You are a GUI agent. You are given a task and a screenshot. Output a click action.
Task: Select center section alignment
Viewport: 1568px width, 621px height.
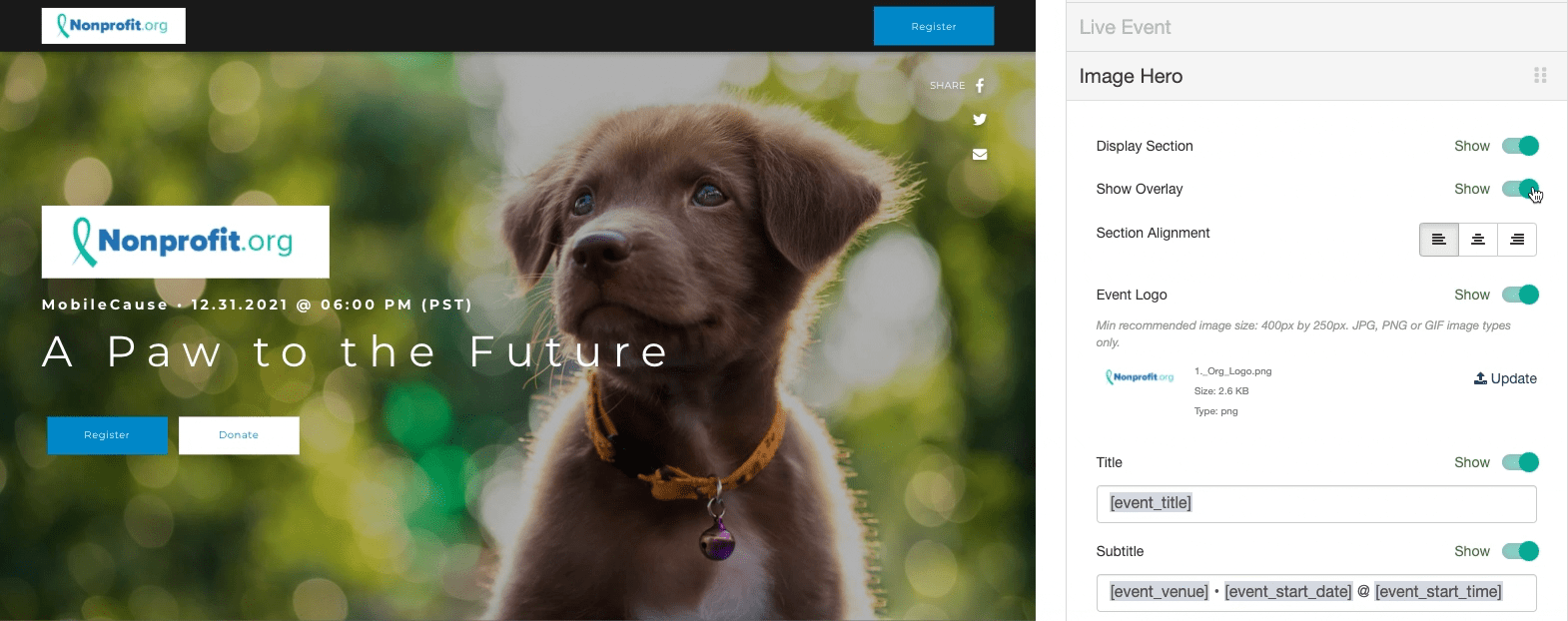[1478, 240]
